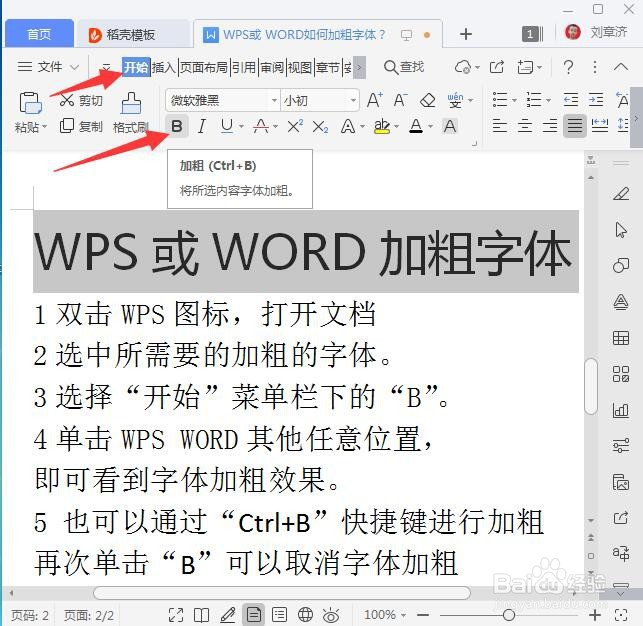Image resolution: width=643 pixels, height=626 pixels.
Task: Toggle subscript formatting
Action: tap(320, 127)
